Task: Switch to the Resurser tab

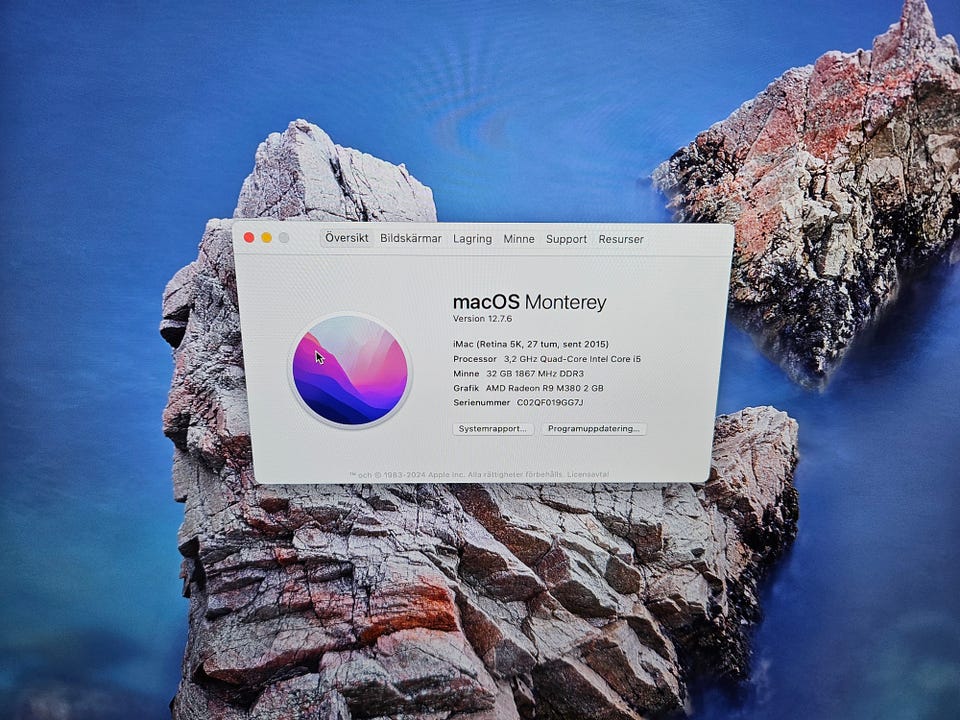Action: click(x=621, y=239)
